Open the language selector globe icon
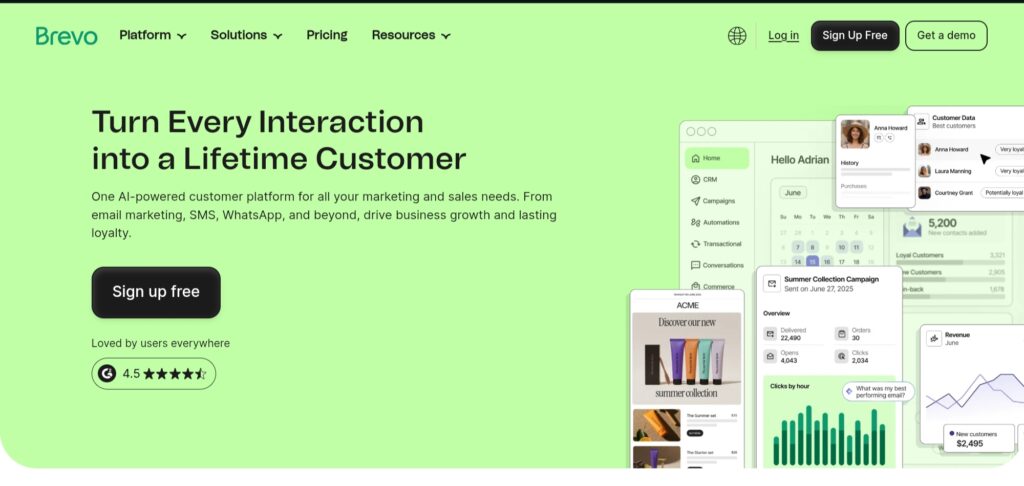This screenshot has height=486, width=1024. tap(737, 36)
